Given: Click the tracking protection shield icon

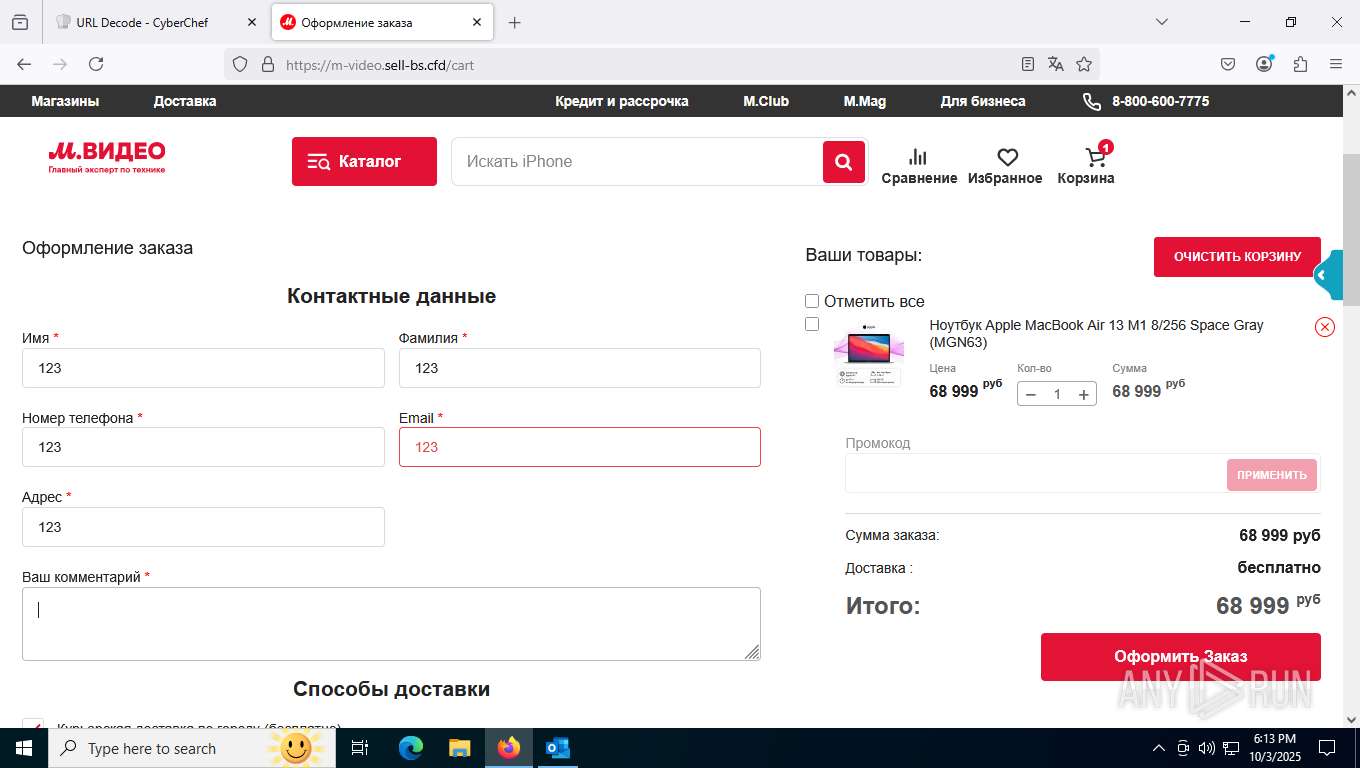Looking at the screenshot, I should click(x=240, y=64).
